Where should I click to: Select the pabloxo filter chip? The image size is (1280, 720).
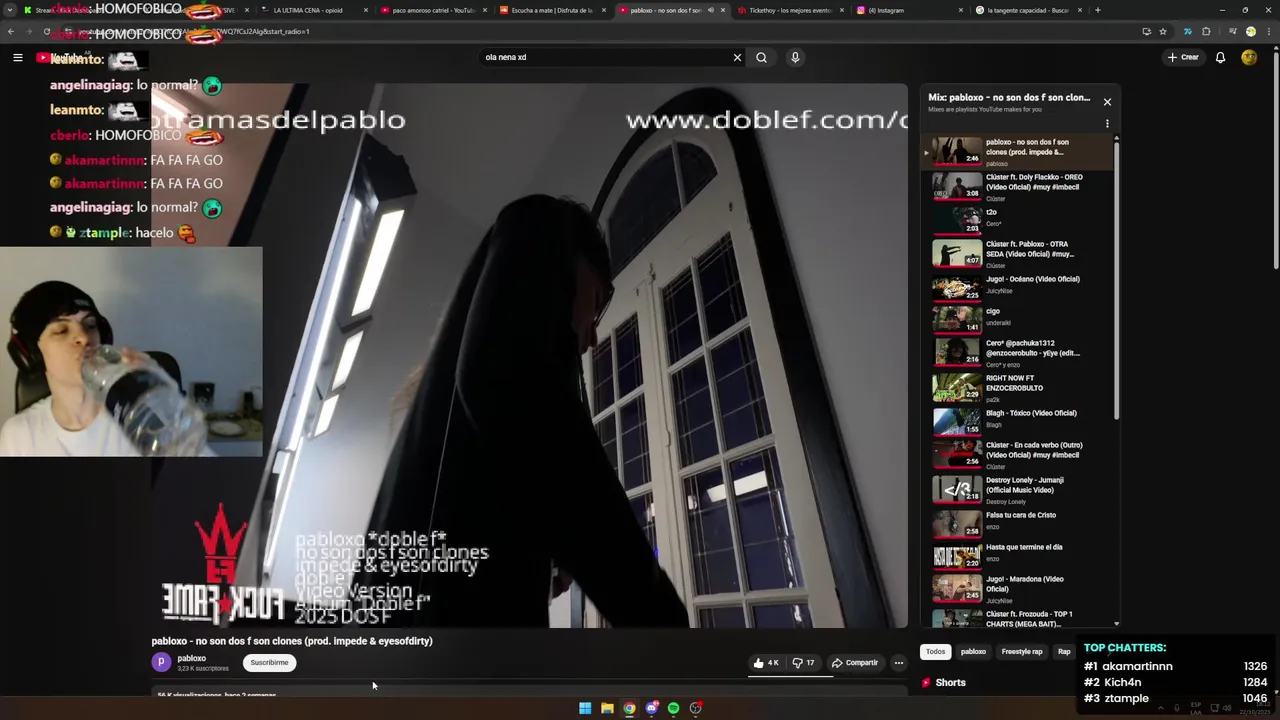(973, 651)
